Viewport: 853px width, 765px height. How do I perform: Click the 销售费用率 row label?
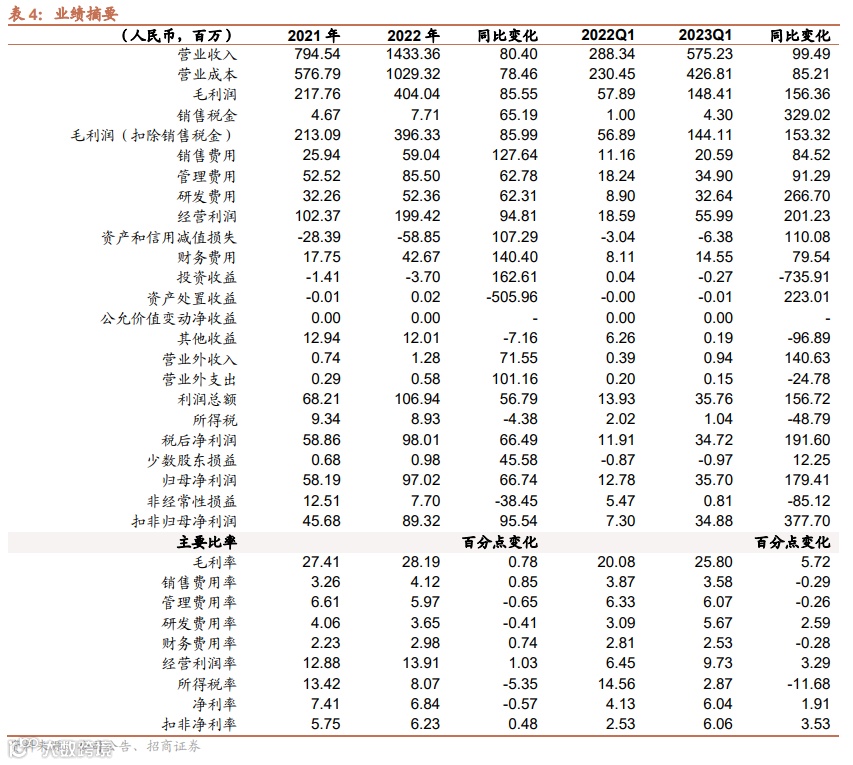(199, 583)
